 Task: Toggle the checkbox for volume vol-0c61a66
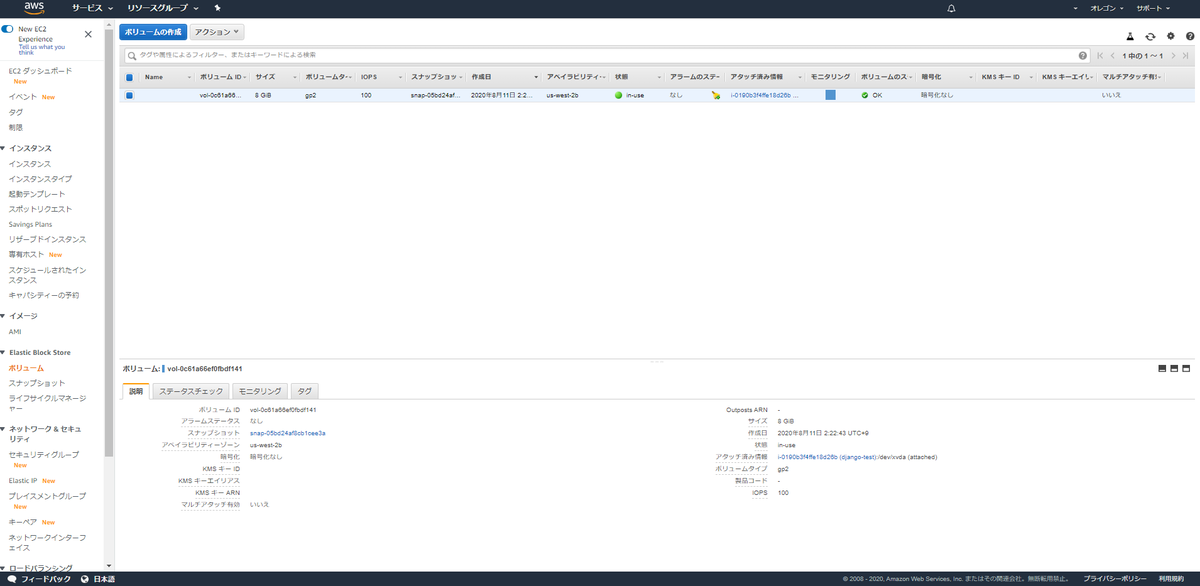[129, 96]
